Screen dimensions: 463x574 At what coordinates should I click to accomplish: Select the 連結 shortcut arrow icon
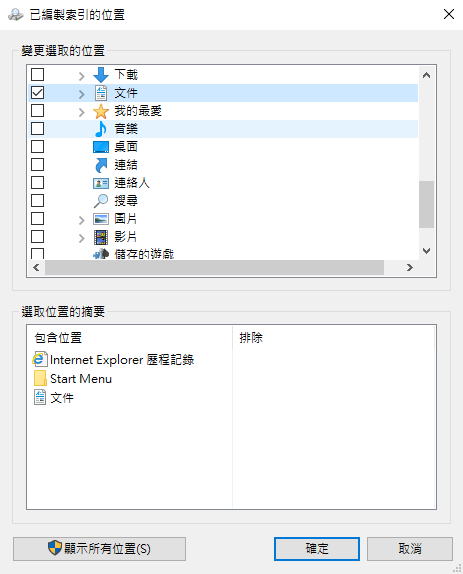coord(101,165)
